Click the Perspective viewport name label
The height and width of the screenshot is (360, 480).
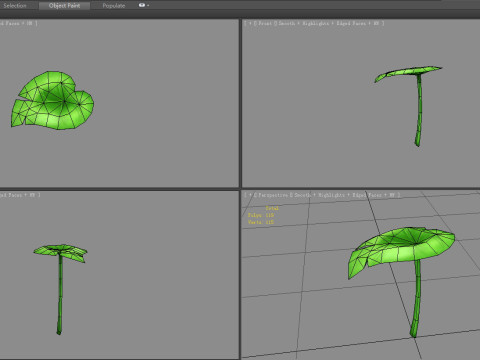point(272,195)
